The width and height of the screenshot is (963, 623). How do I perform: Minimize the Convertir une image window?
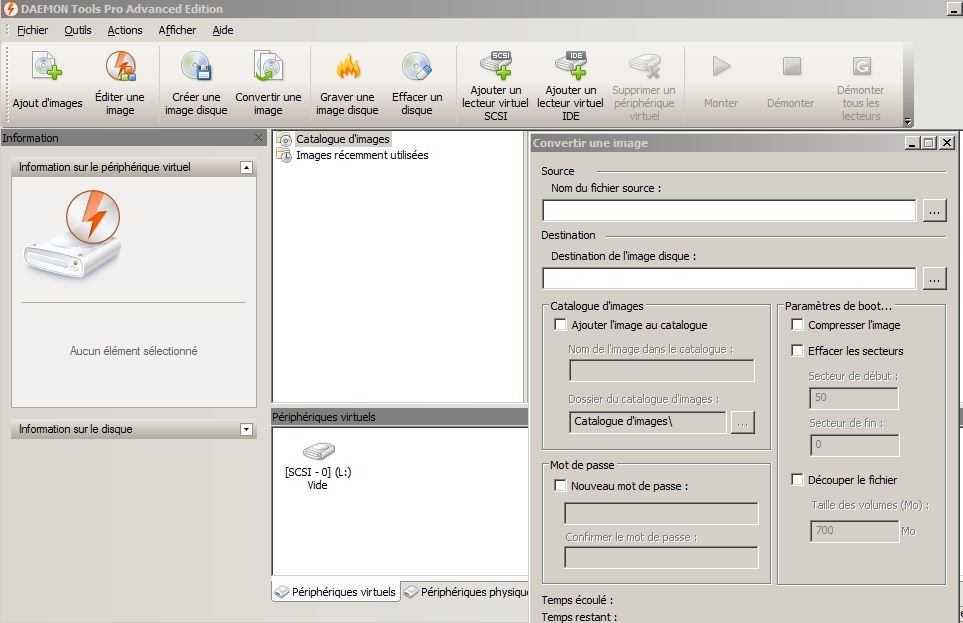click(912, 143)
